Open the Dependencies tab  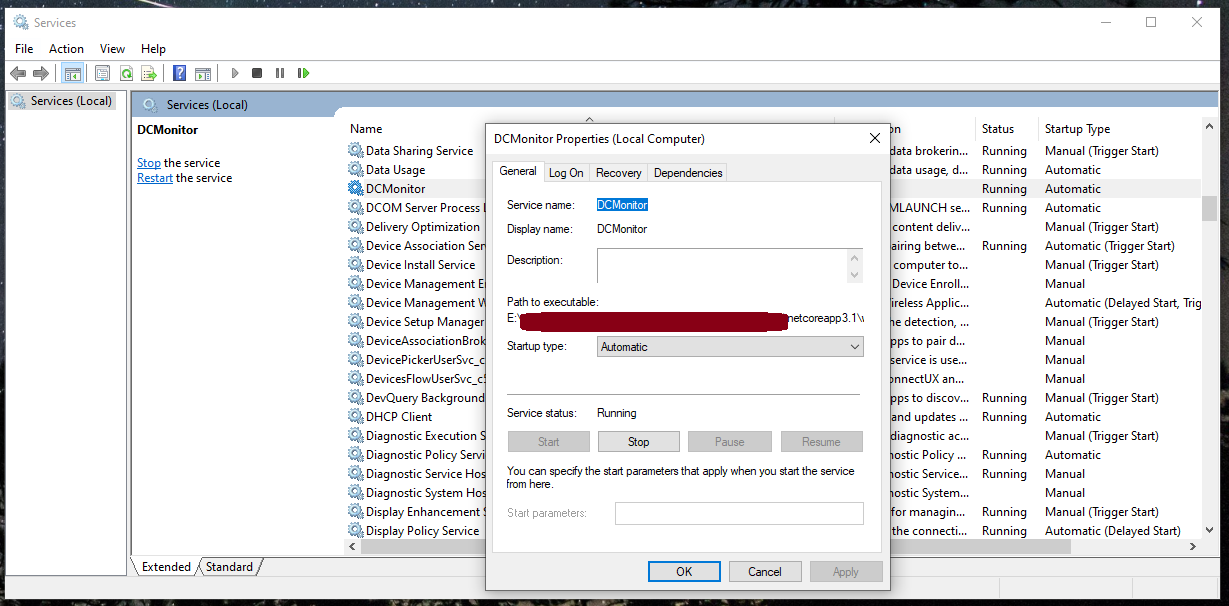coord(688,173)
